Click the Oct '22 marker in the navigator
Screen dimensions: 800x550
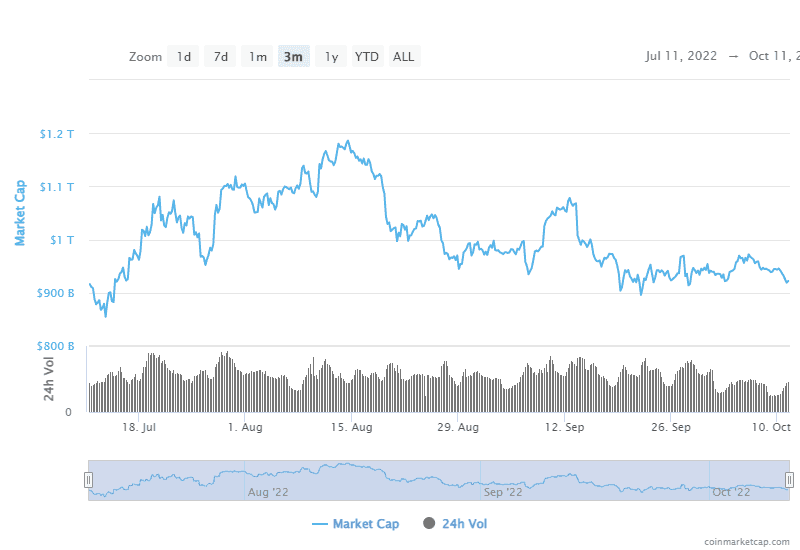point(731,492)
